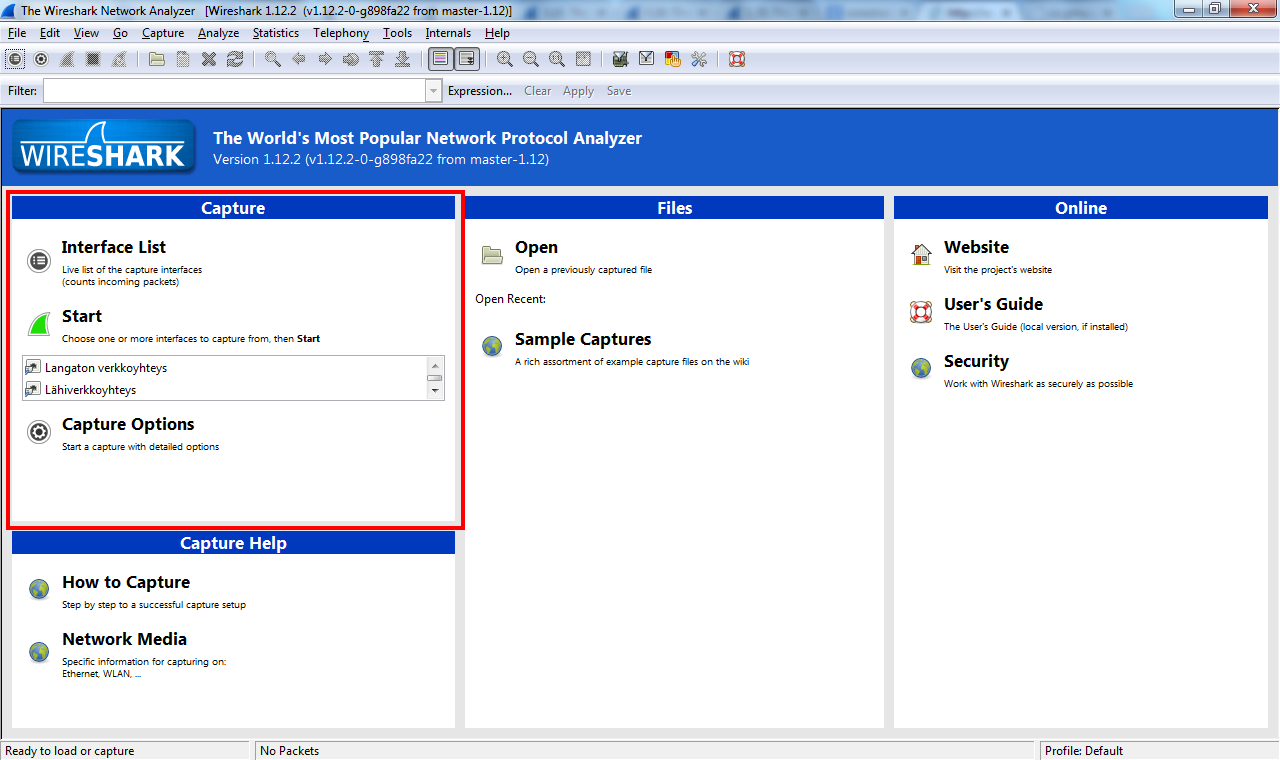The image size is (1280, 760).
Task: Save this capture file toolbar icon
Action: click(x=183, y=59)
